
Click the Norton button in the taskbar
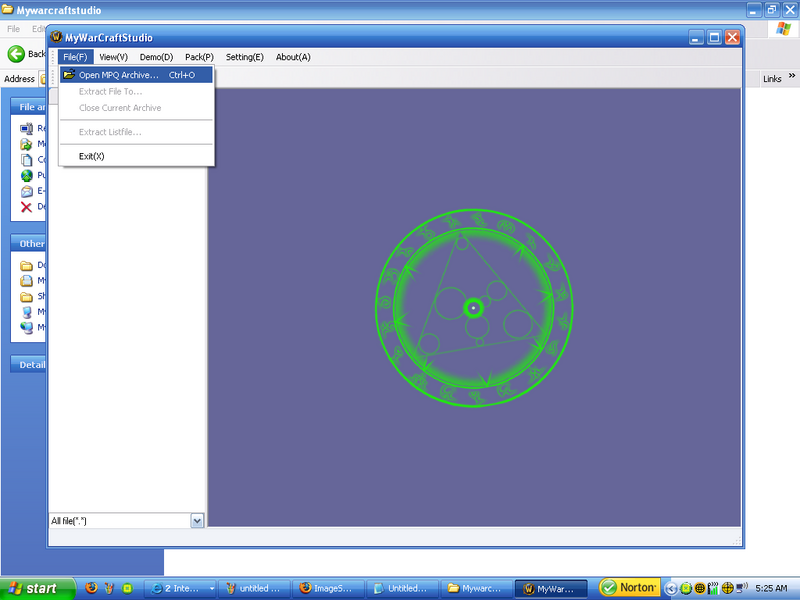629,588
